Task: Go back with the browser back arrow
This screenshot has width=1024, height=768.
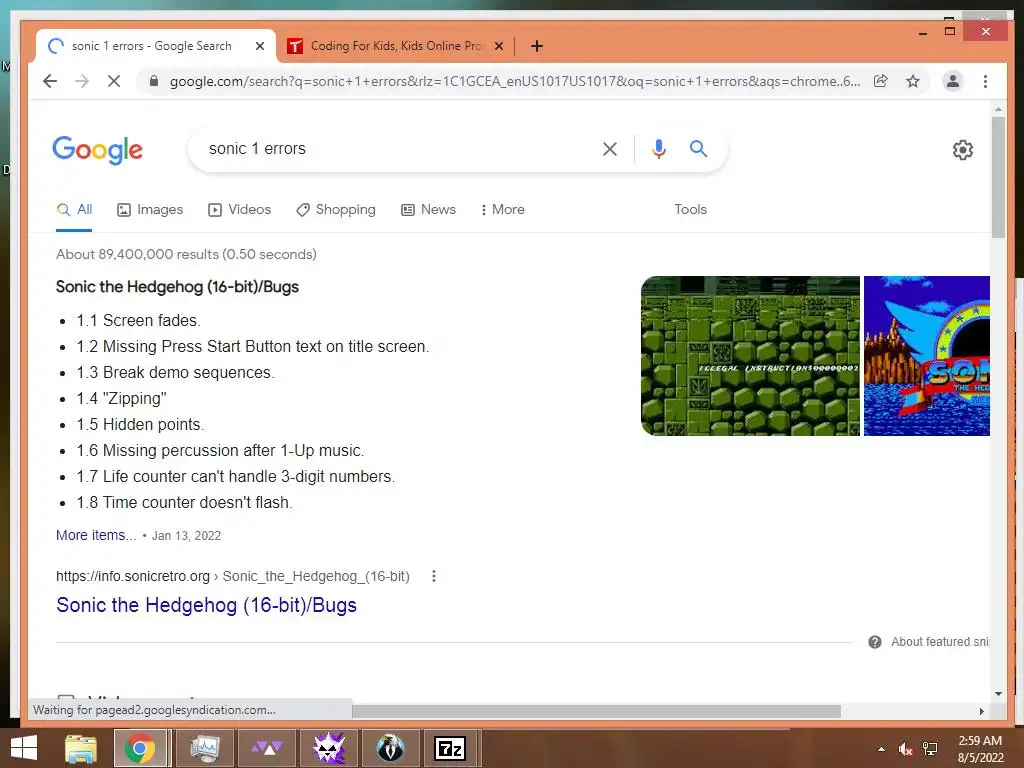Action: click(x=50, y=81)
